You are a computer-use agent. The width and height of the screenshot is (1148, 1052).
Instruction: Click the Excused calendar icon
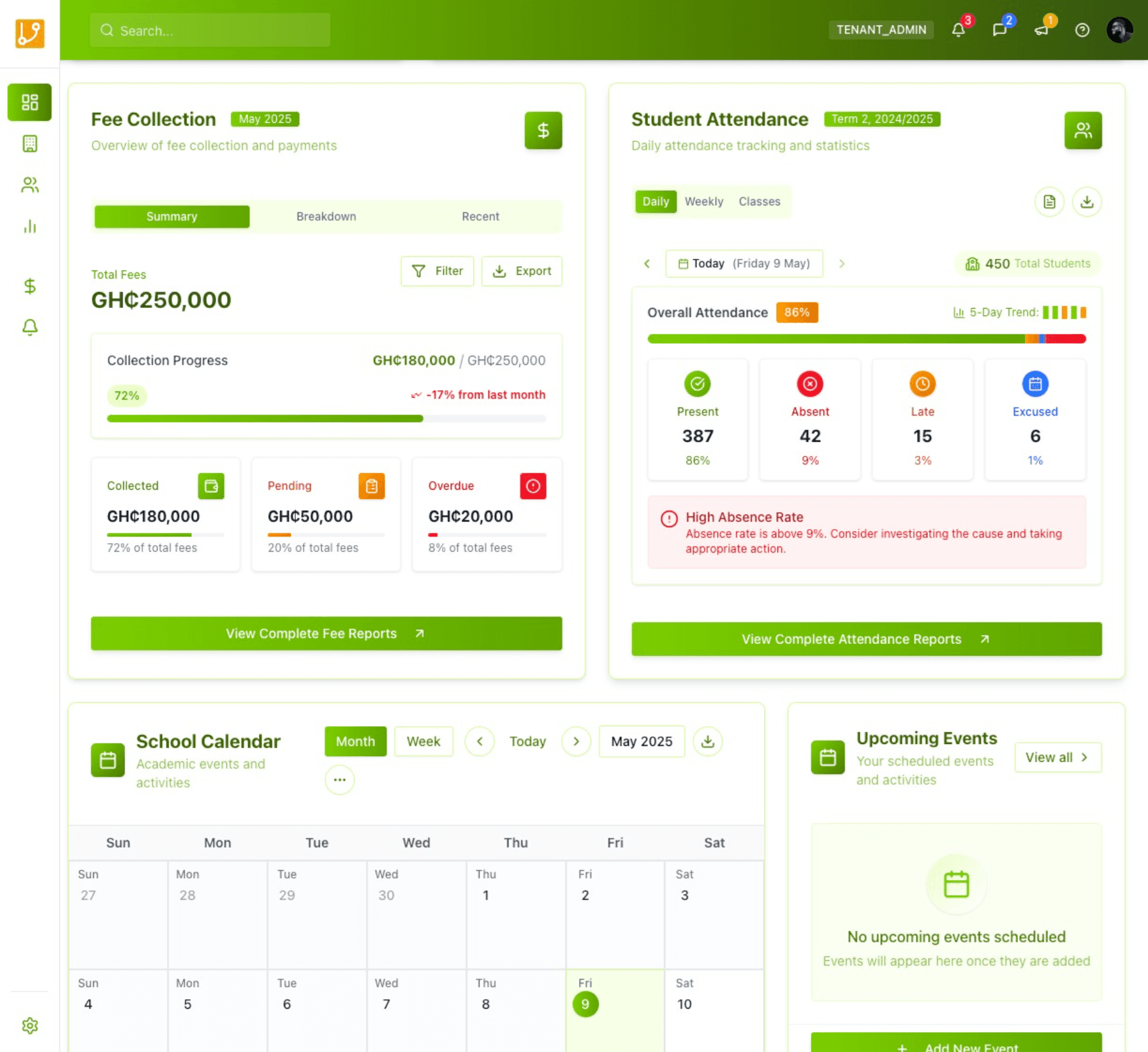click(x=1035, y=384)
